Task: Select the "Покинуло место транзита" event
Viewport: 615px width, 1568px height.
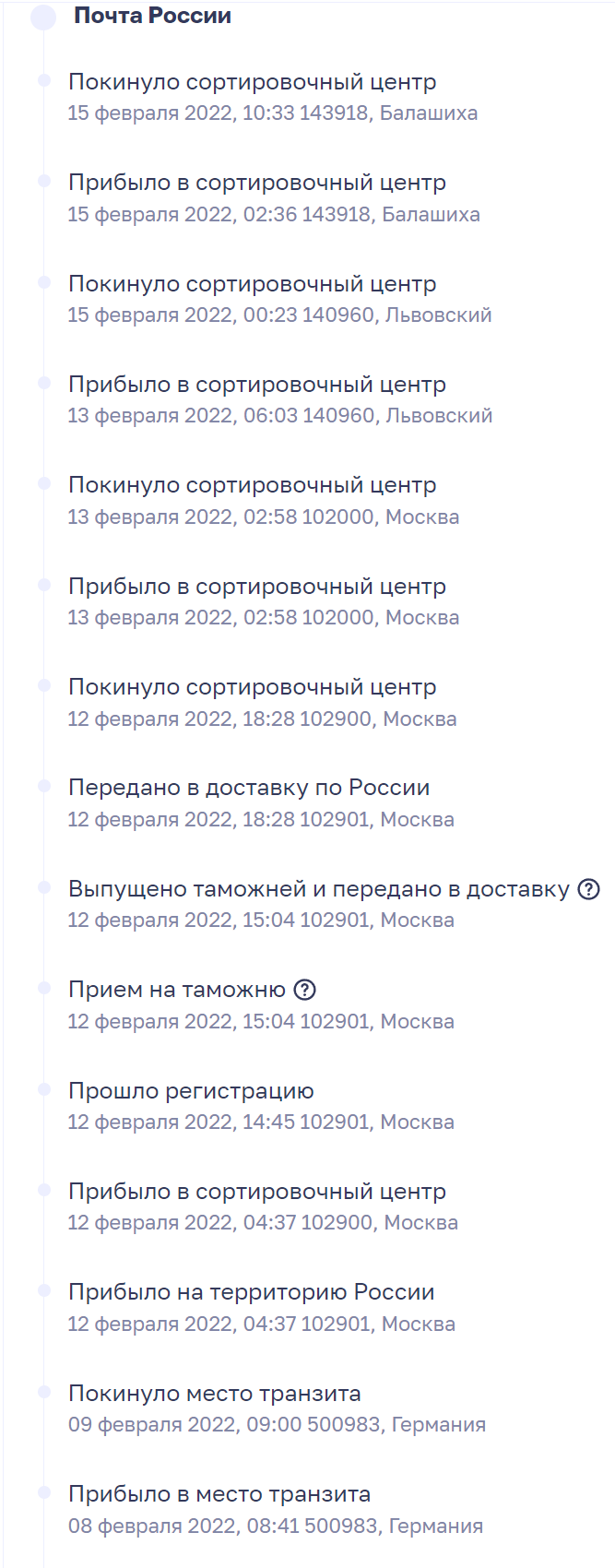Action: 214,1393
